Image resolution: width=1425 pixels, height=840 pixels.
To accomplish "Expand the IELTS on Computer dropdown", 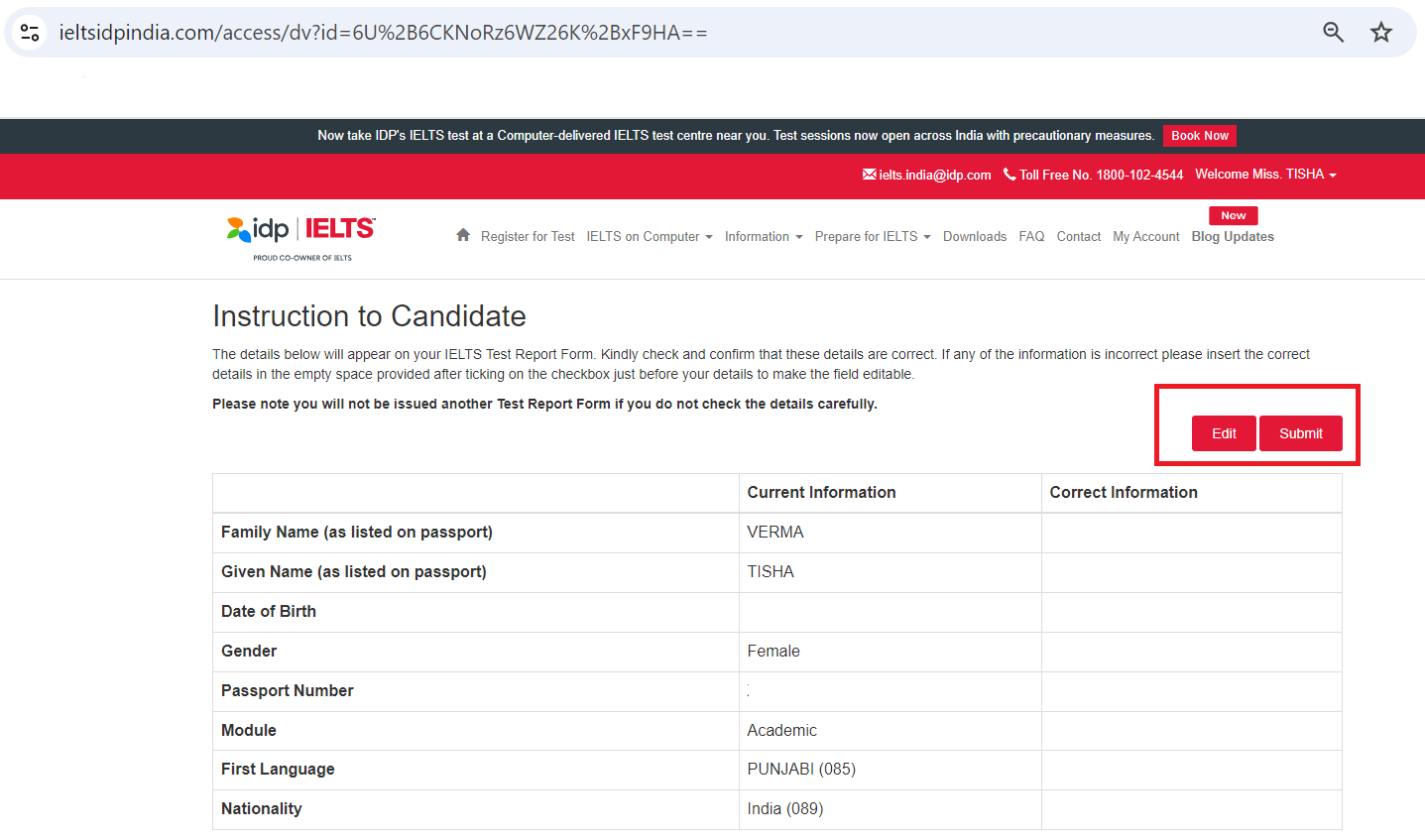I will click(x=649, y=237).
